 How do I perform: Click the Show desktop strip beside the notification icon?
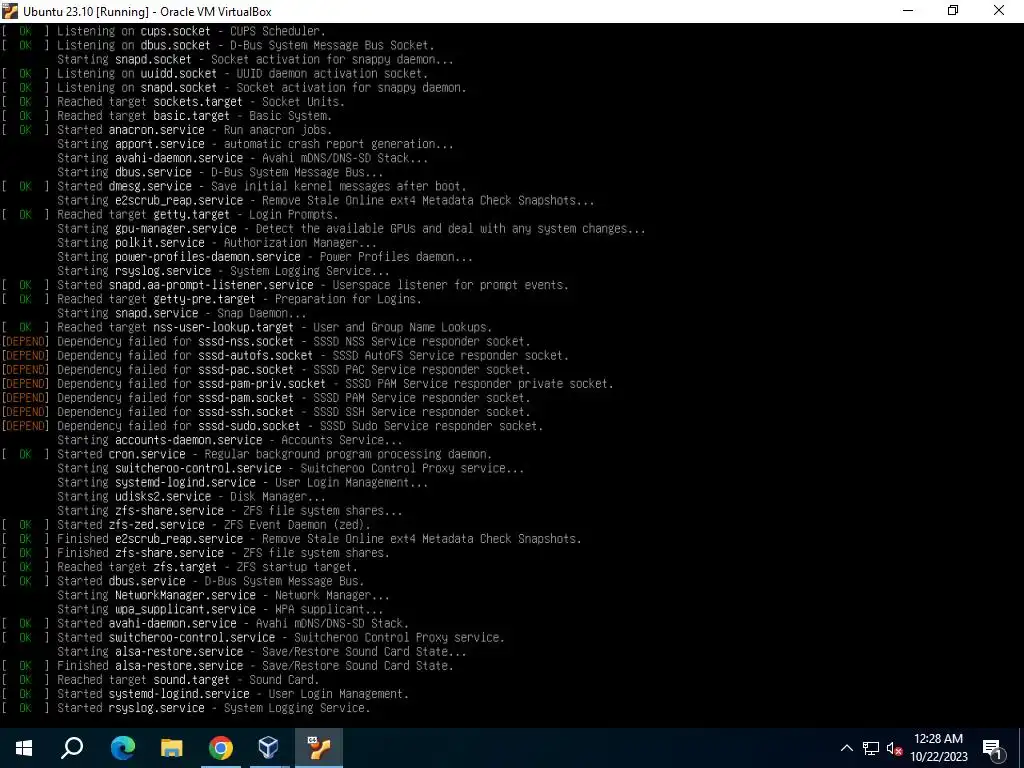[x=1021, y=748]
